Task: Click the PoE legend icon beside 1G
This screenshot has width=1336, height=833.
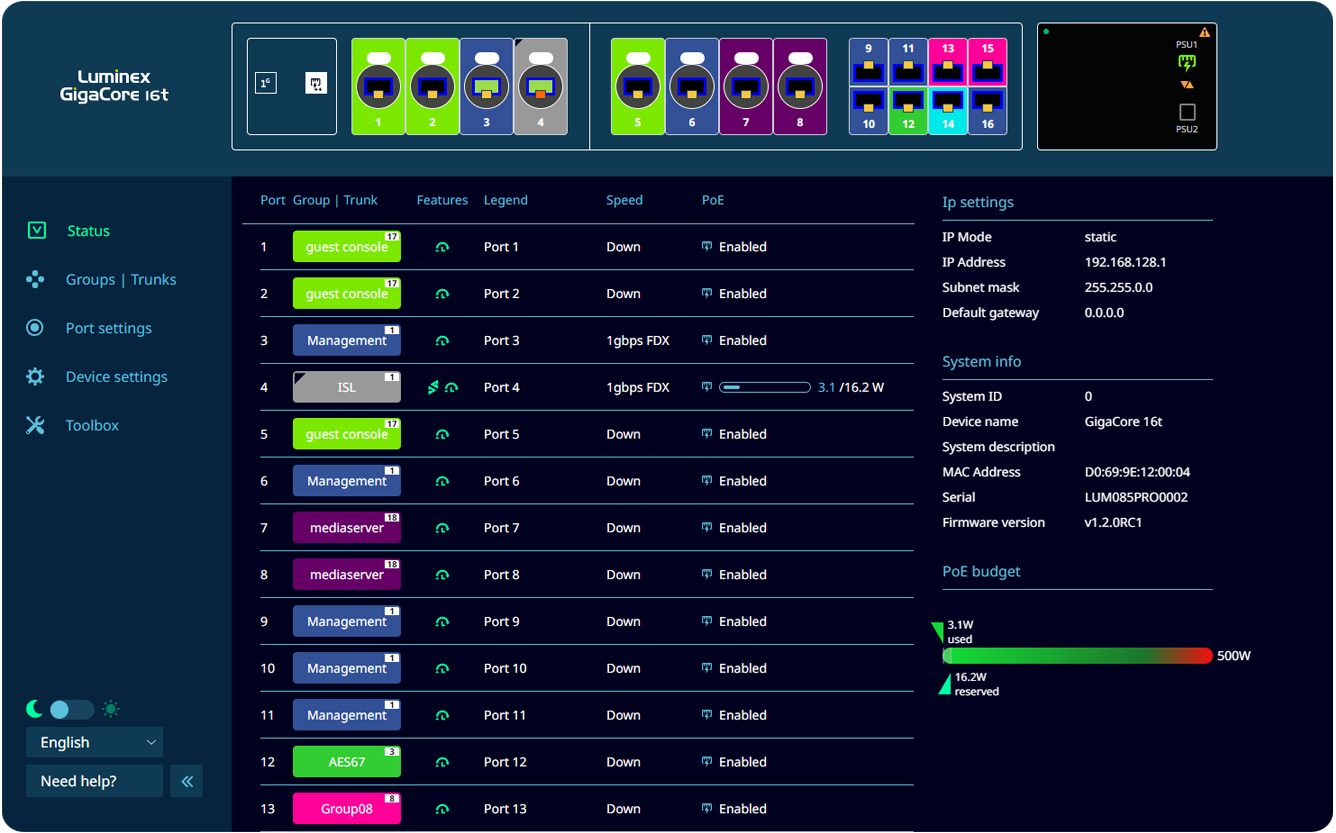Action: [x=316, y=84]
